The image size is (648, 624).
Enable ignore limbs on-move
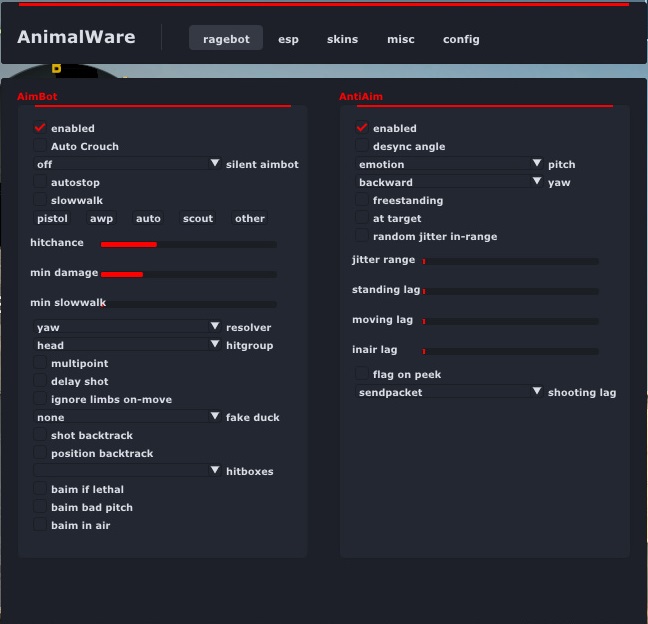tap(40, 399)
